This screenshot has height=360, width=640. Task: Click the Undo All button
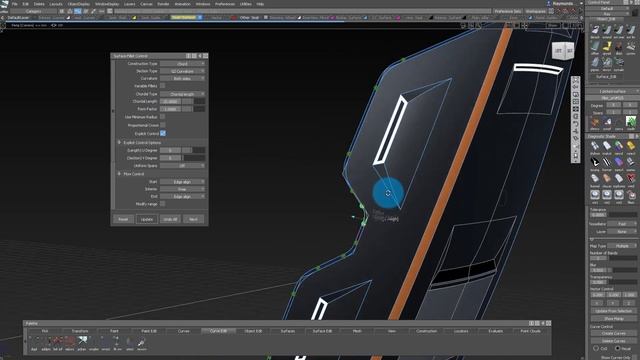click(170, 219)
